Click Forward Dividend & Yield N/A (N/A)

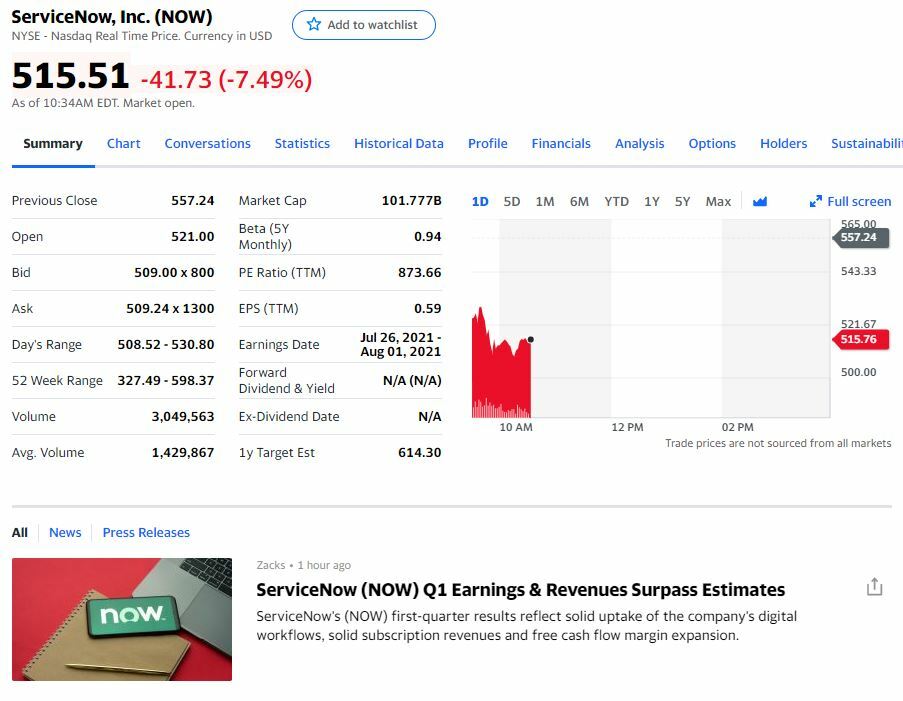pos(412,381)
